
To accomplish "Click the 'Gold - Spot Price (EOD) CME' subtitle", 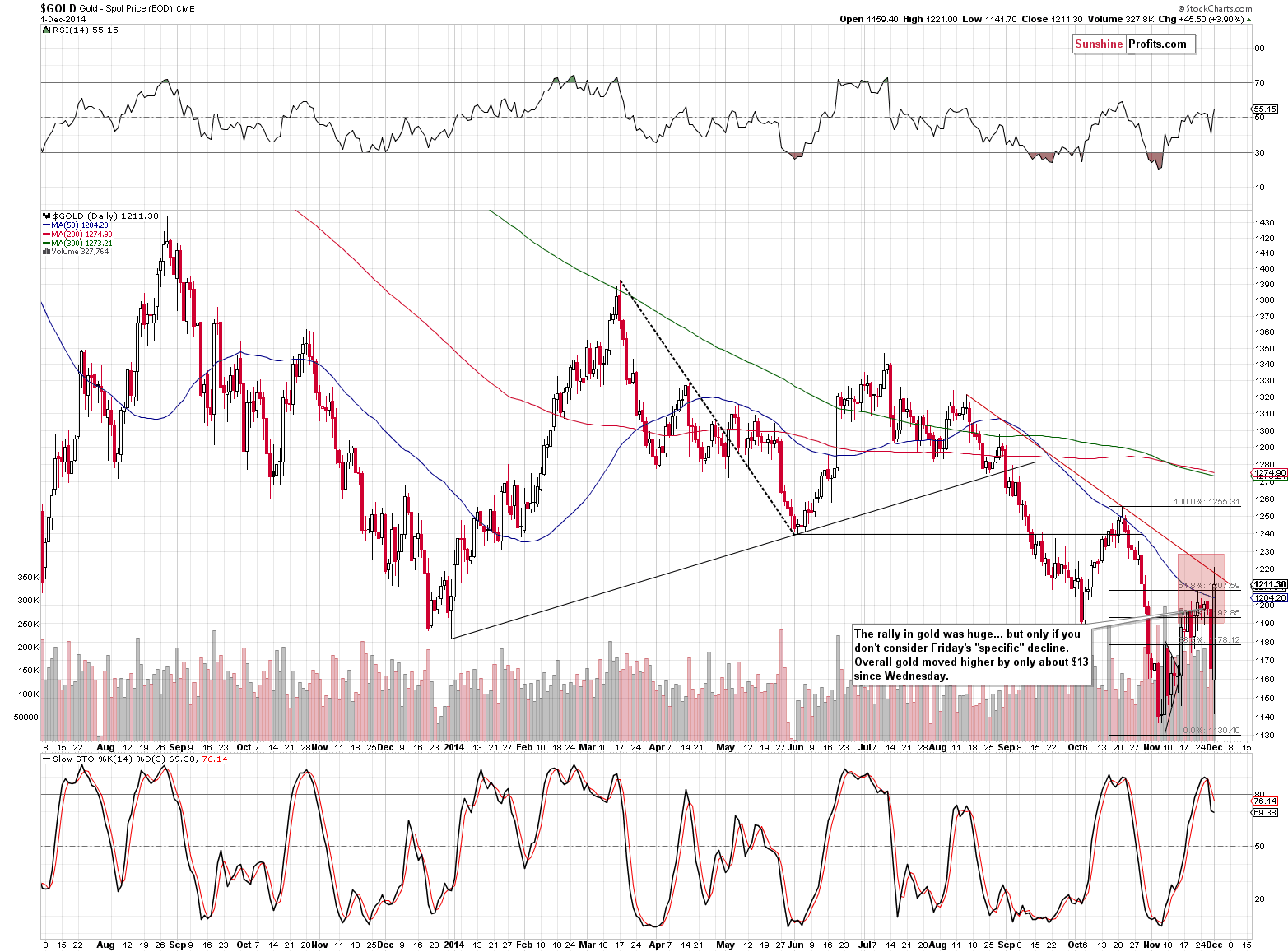I will pyautogui.click(x=137, y=9).
